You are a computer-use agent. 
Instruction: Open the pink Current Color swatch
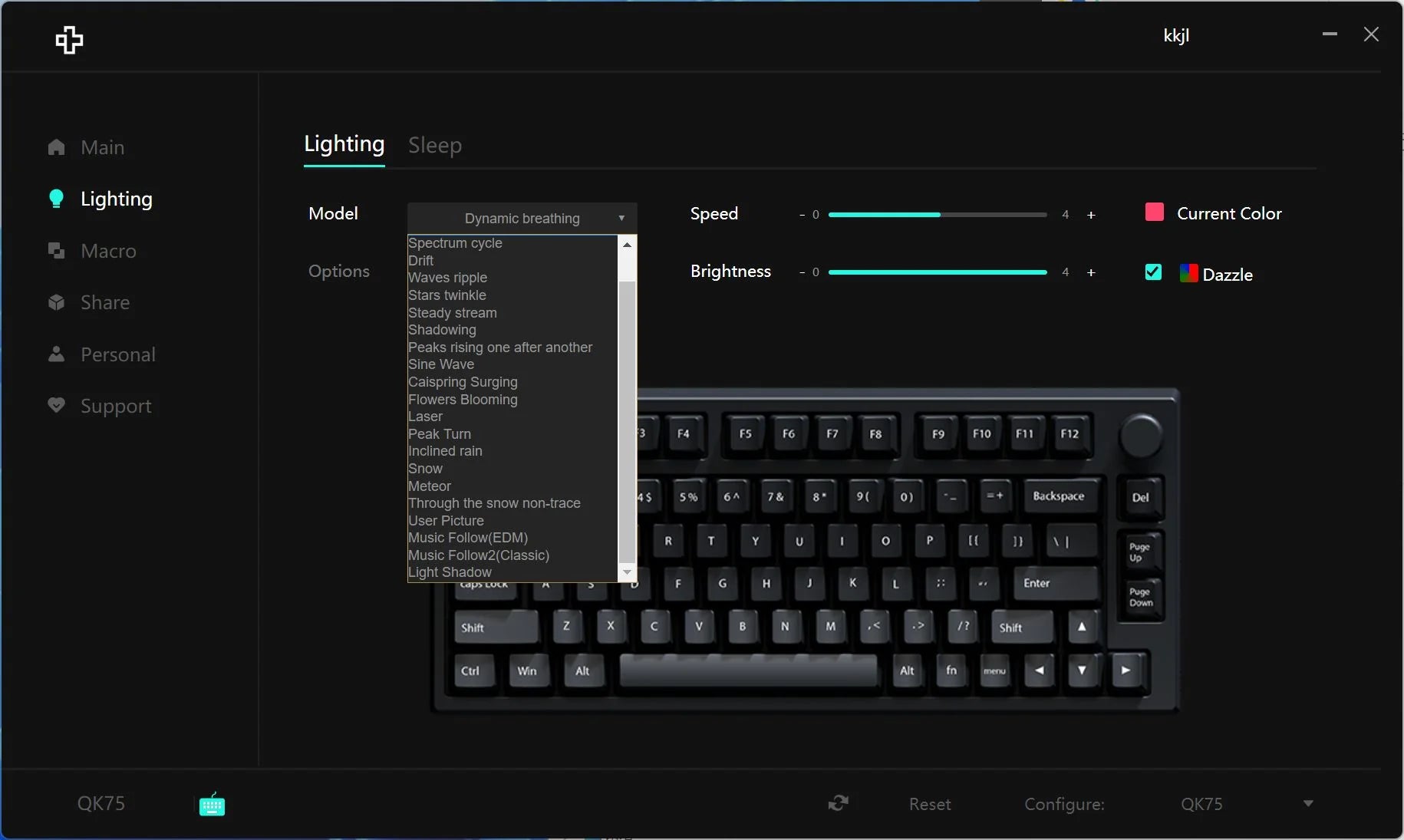(1154, 212)
